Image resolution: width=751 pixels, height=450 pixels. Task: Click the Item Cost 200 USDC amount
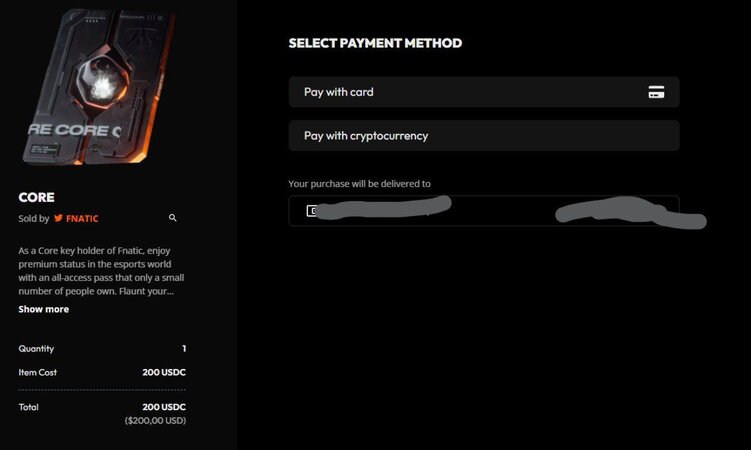pyautogui.click(x=164, y=372)
